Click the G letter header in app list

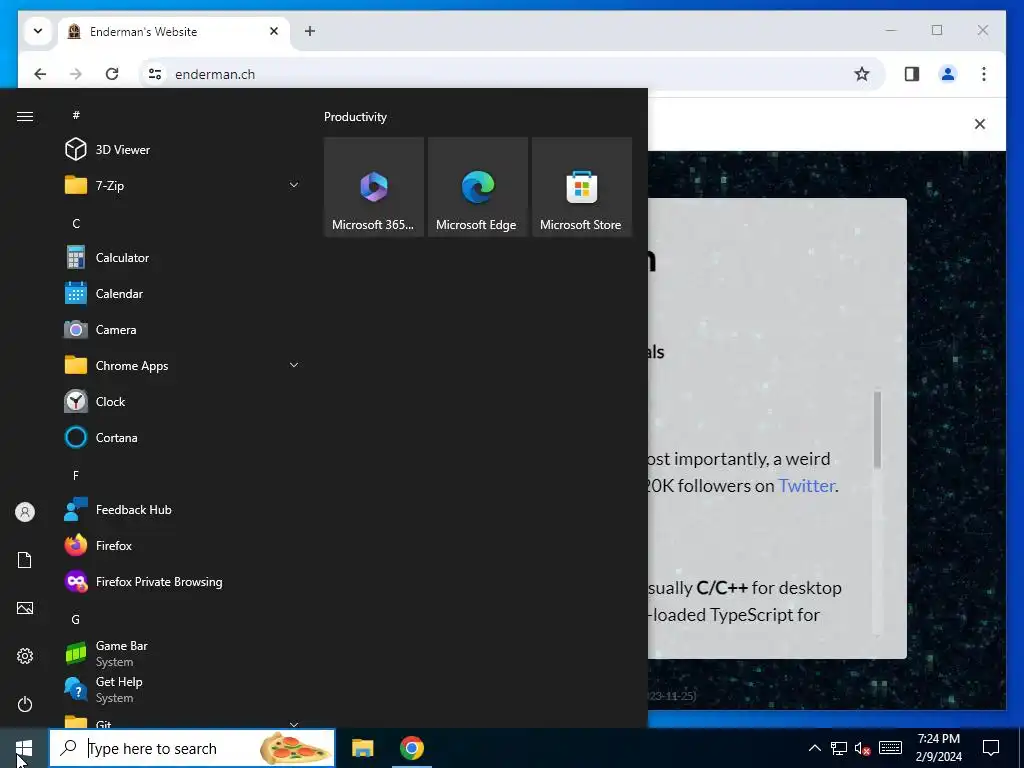(76, 619)
